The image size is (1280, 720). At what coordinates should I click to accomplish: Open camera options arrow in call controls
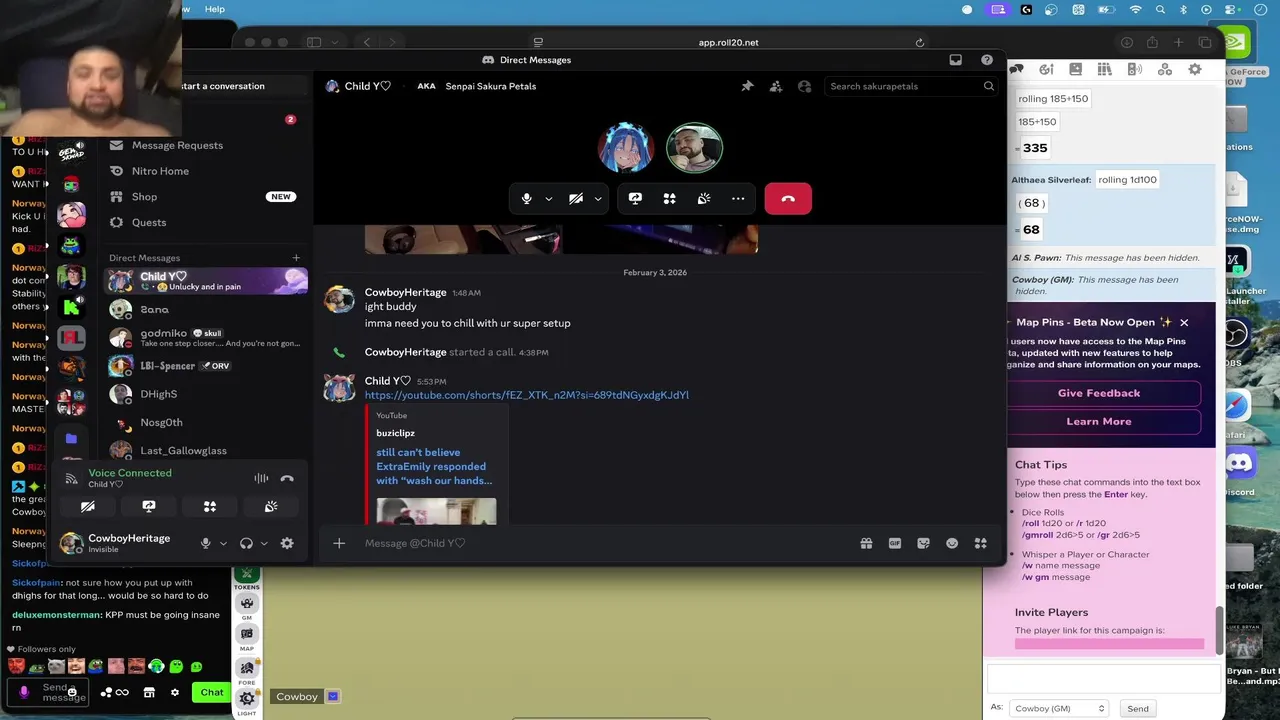pyautogui.click(x=598, y=199)
